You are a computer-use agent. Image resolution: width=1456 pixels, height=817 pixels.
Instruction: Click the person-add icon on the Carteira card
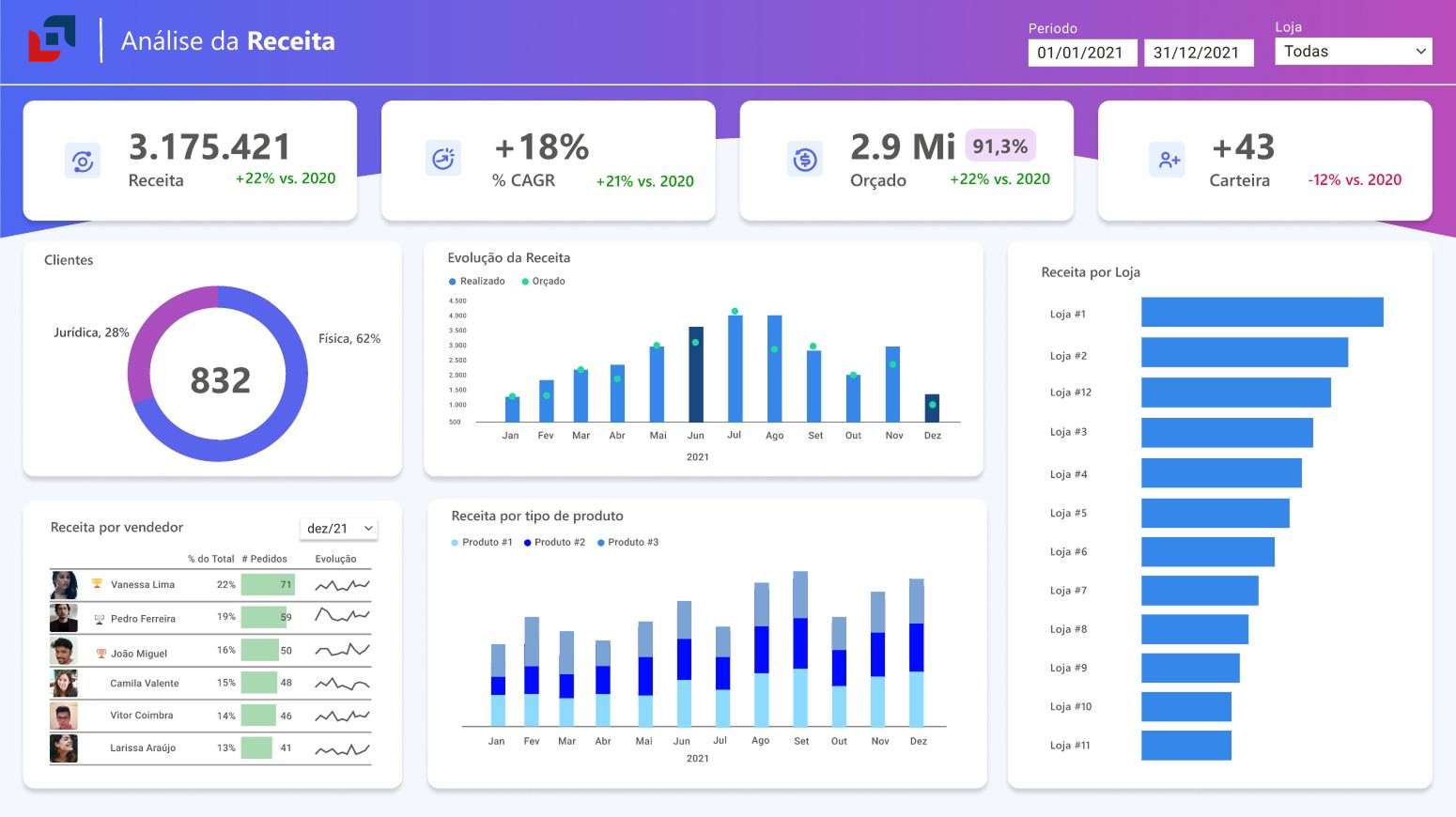click(1167, 160)
